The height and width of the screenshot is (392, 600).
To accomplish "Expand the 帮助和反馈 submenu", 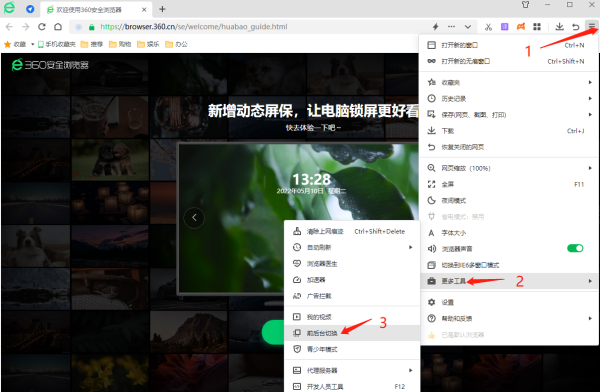I will [509, 318].
